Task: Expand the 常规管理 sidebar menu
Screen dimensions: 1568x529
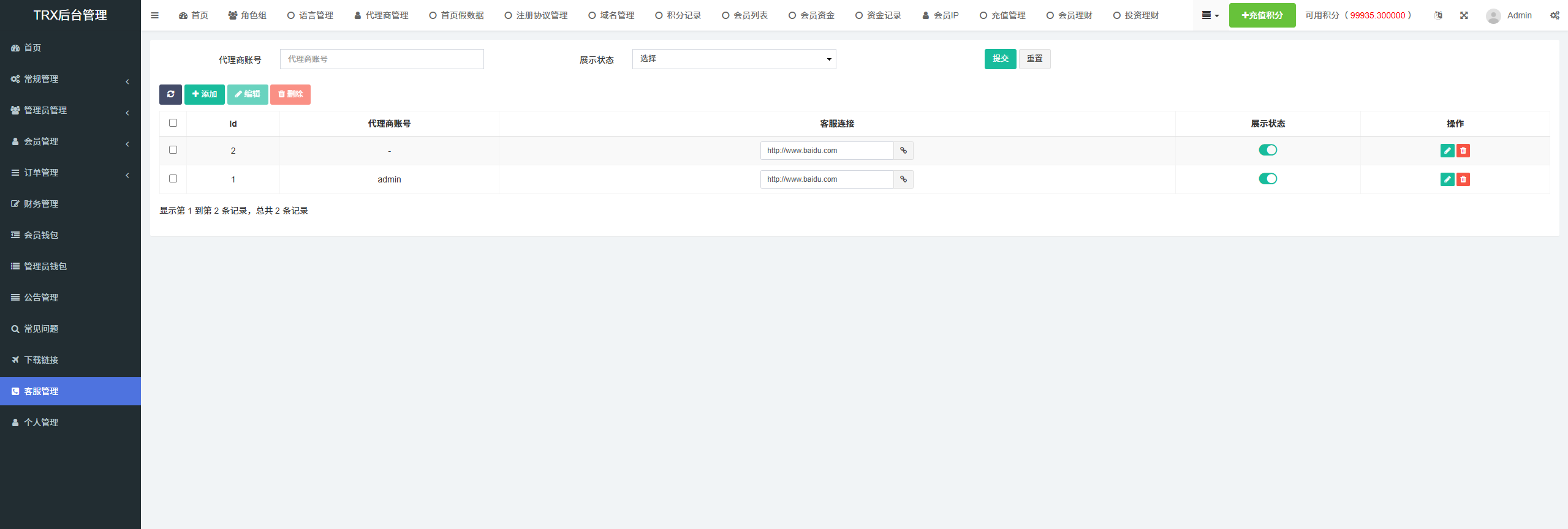Action: coord(70,79)
